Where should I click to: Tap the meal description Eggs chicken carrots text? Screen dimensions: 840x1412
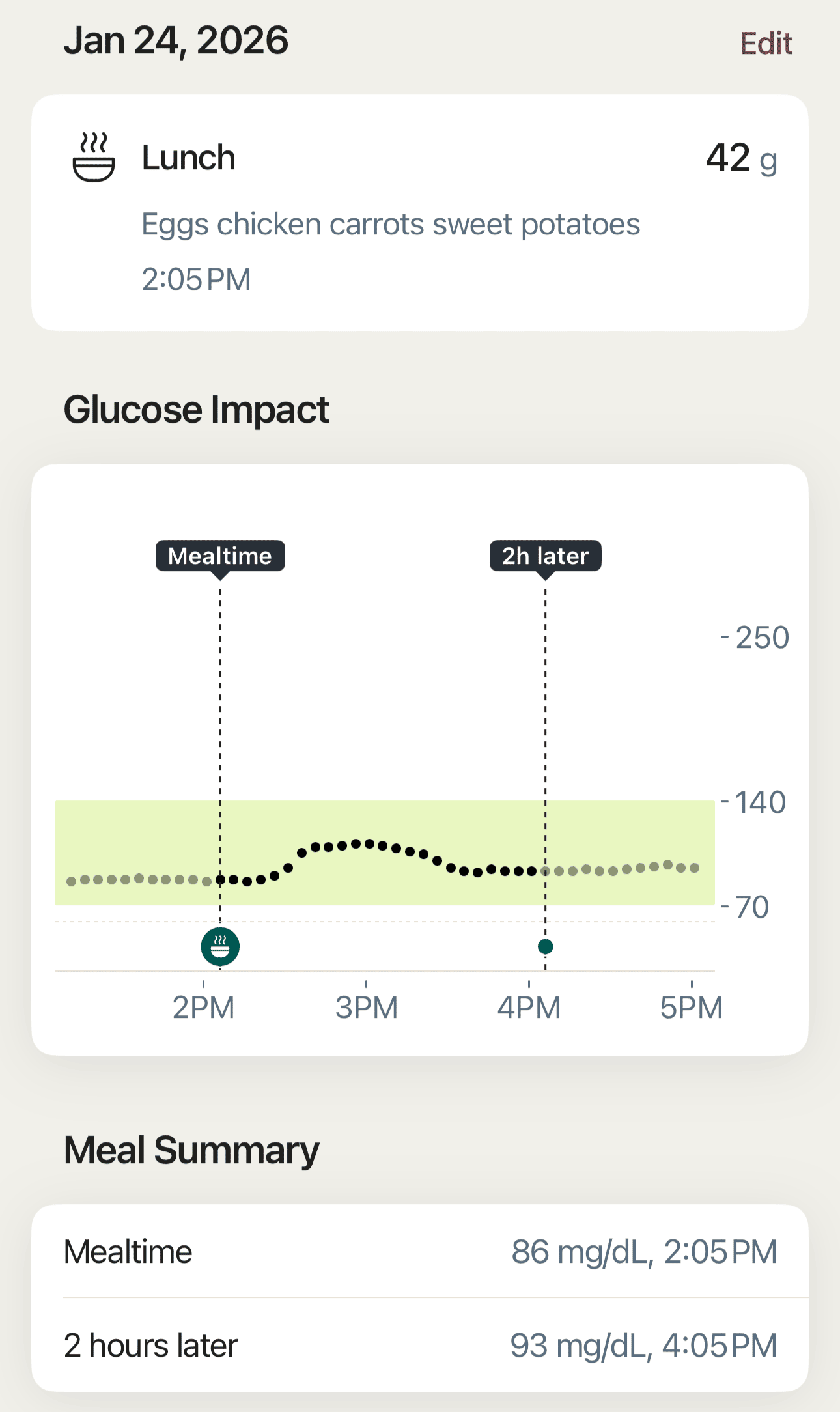click(391, 225)
